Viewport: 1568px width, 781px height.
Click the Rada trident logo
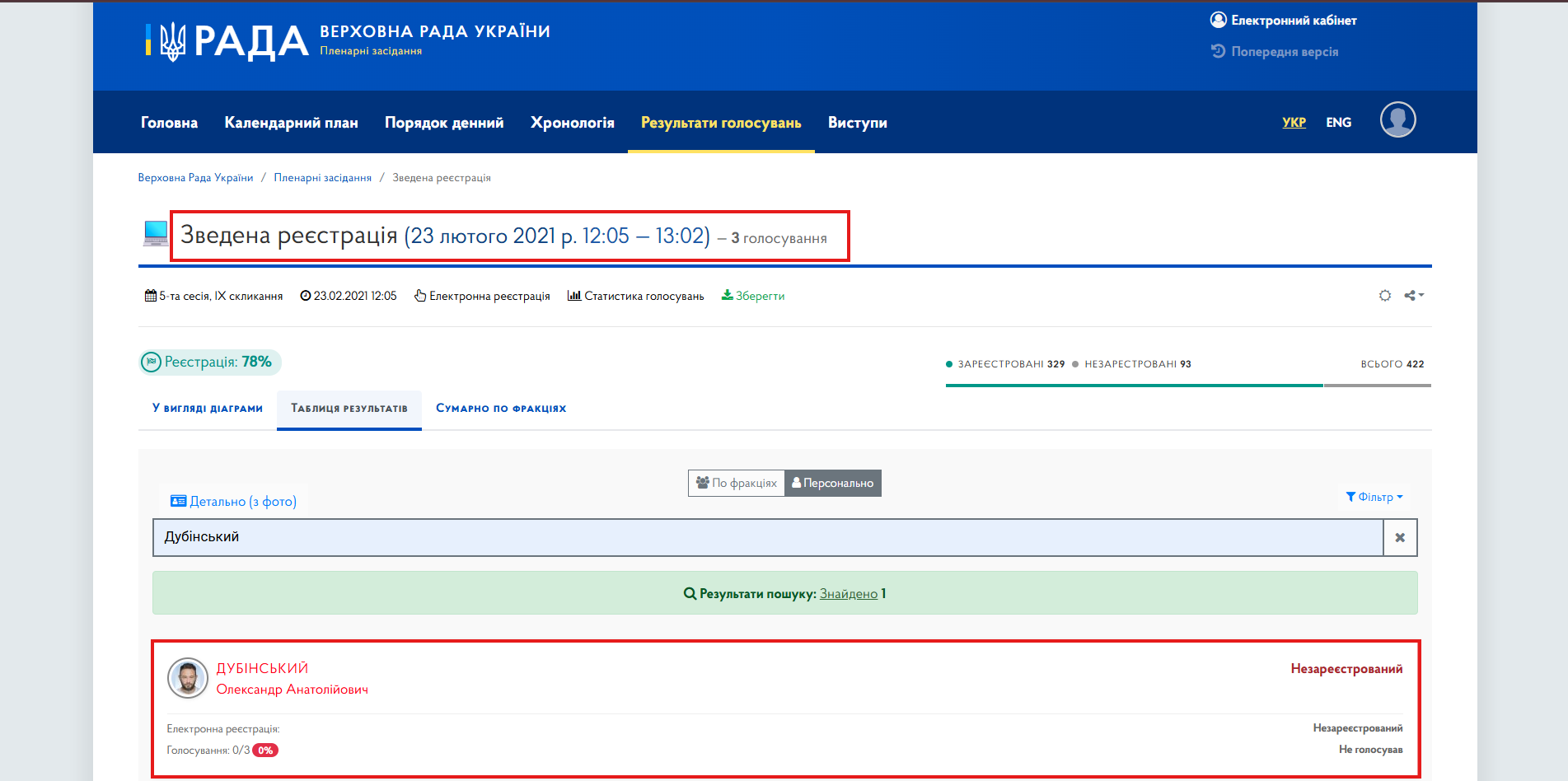pyautogui.click(x=173, y=41)
